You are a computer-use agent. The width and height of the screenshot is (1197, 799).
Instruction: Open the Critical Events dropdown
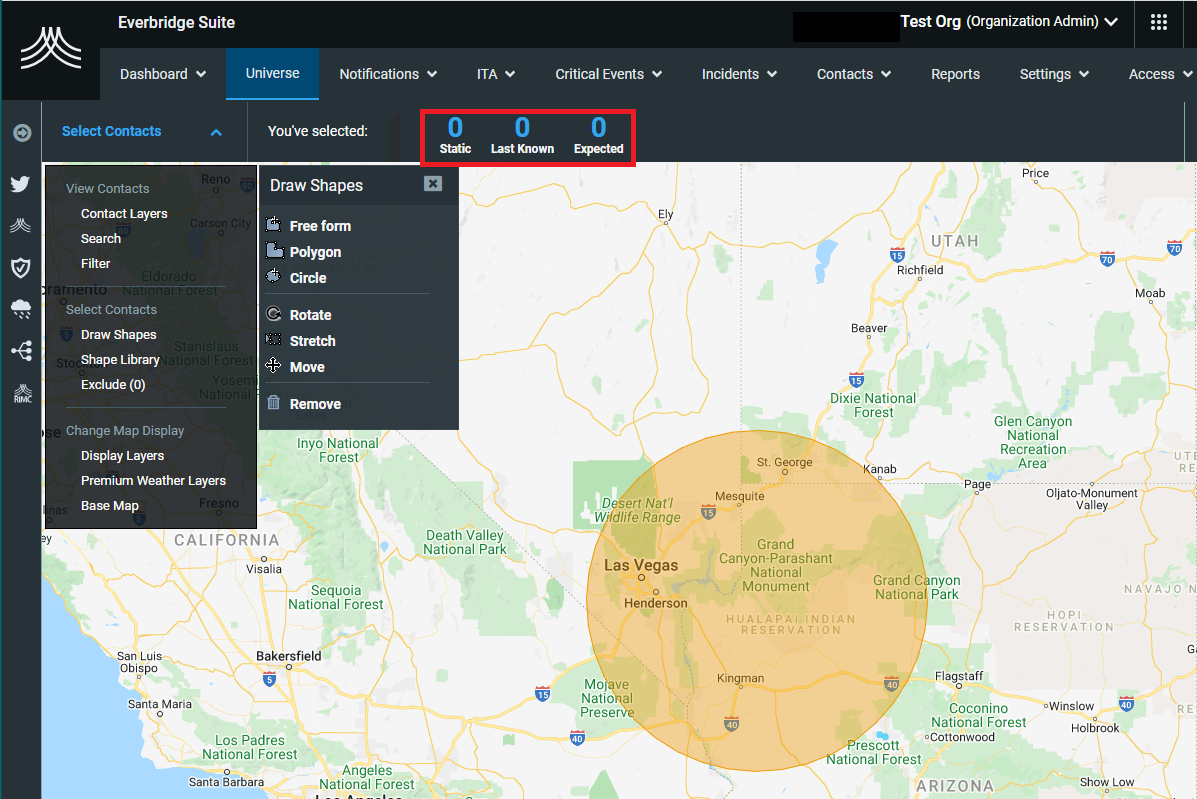tap(608, 74)
